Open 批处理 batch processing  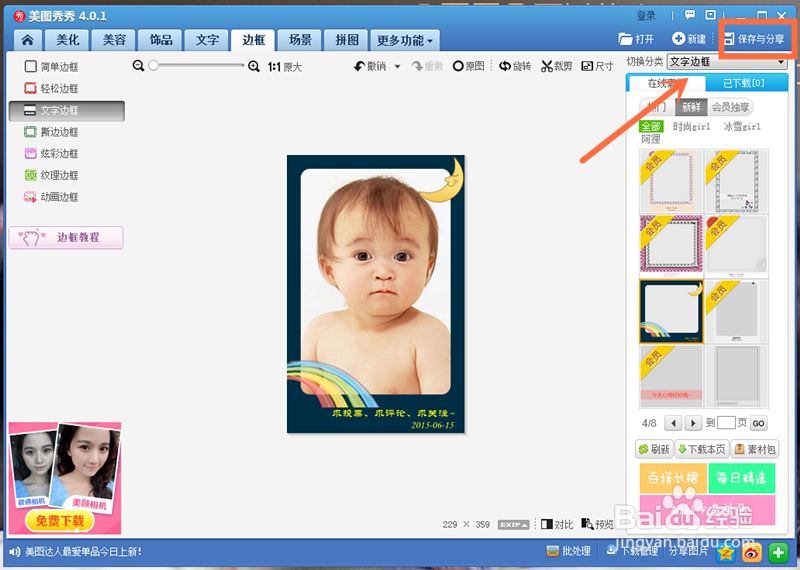pyautogui.click(x=568, y=551)
